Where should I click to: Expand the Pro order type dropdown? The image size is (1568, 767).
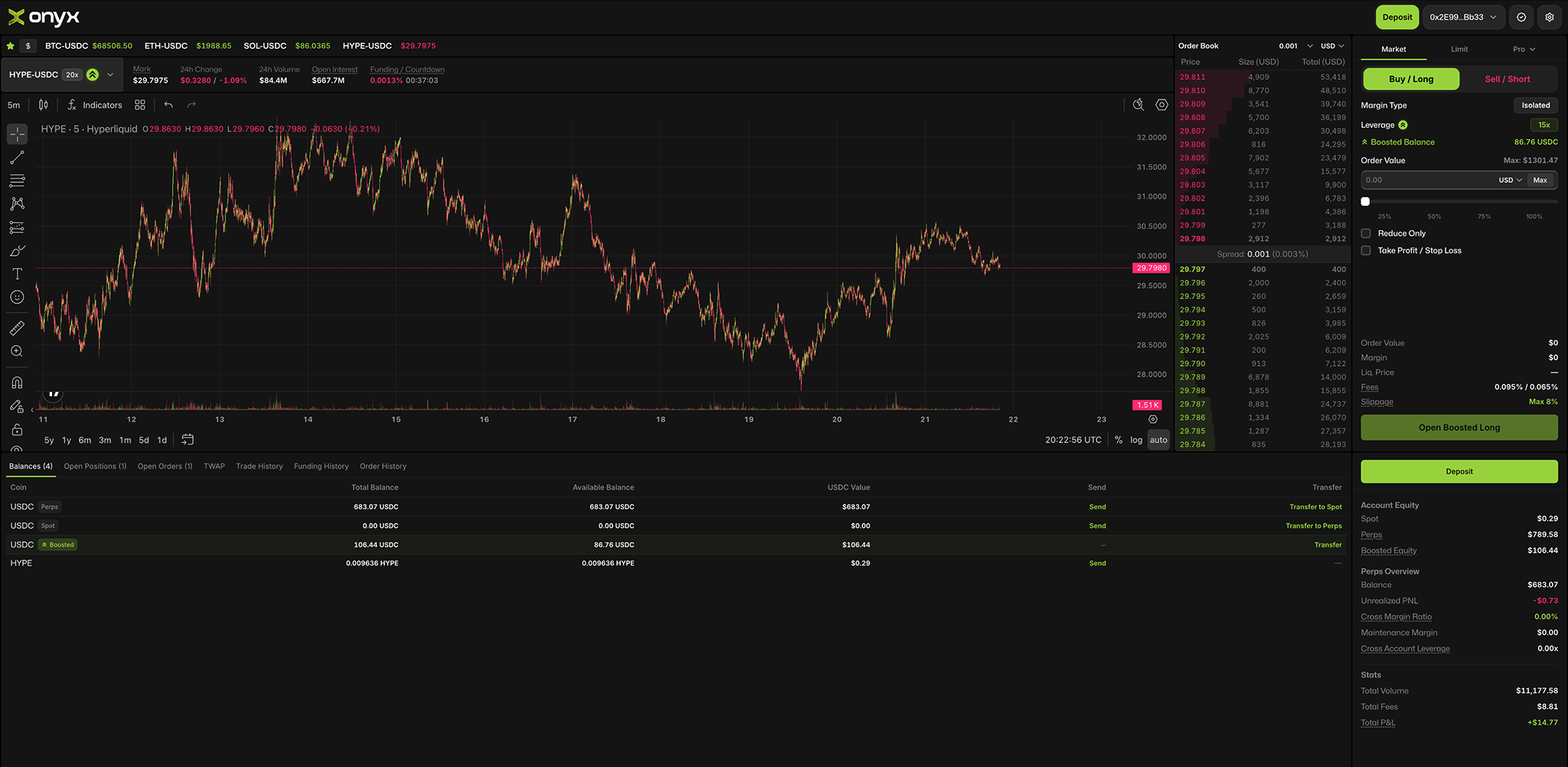tap(1524, 49)
